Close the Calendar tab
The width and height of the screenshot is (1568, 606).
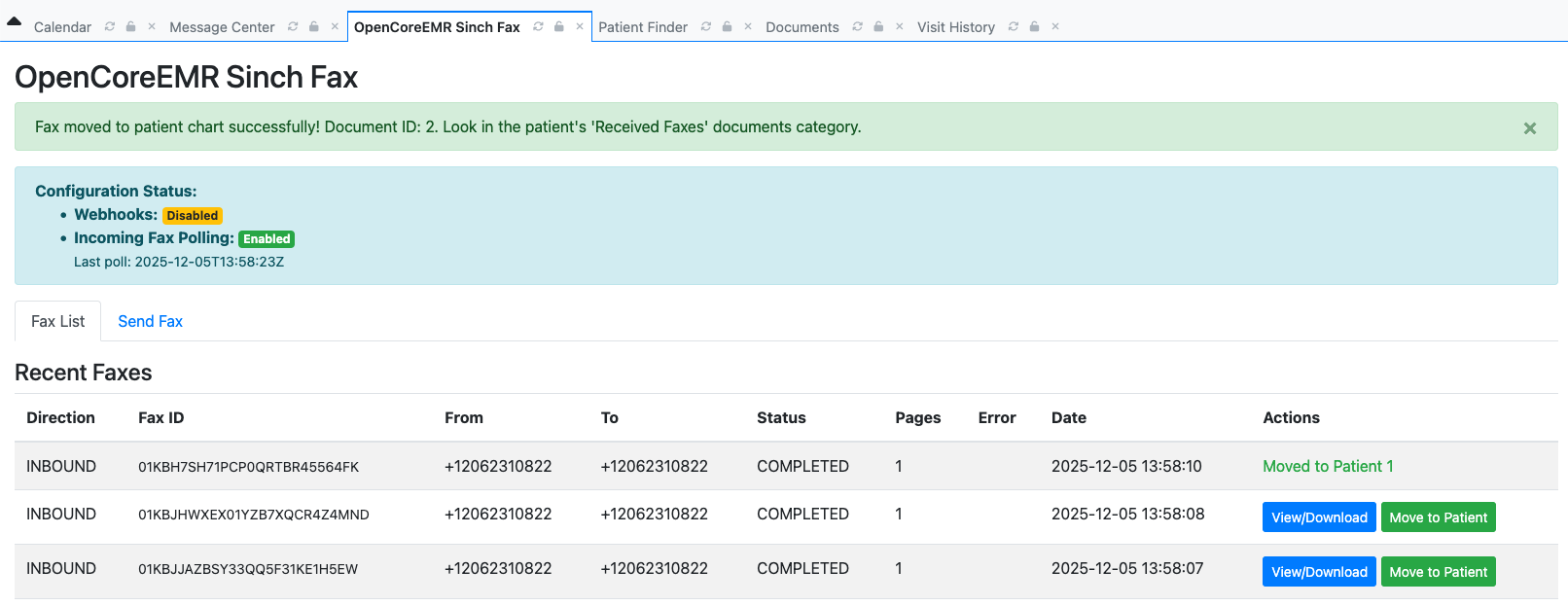(152, 26)
